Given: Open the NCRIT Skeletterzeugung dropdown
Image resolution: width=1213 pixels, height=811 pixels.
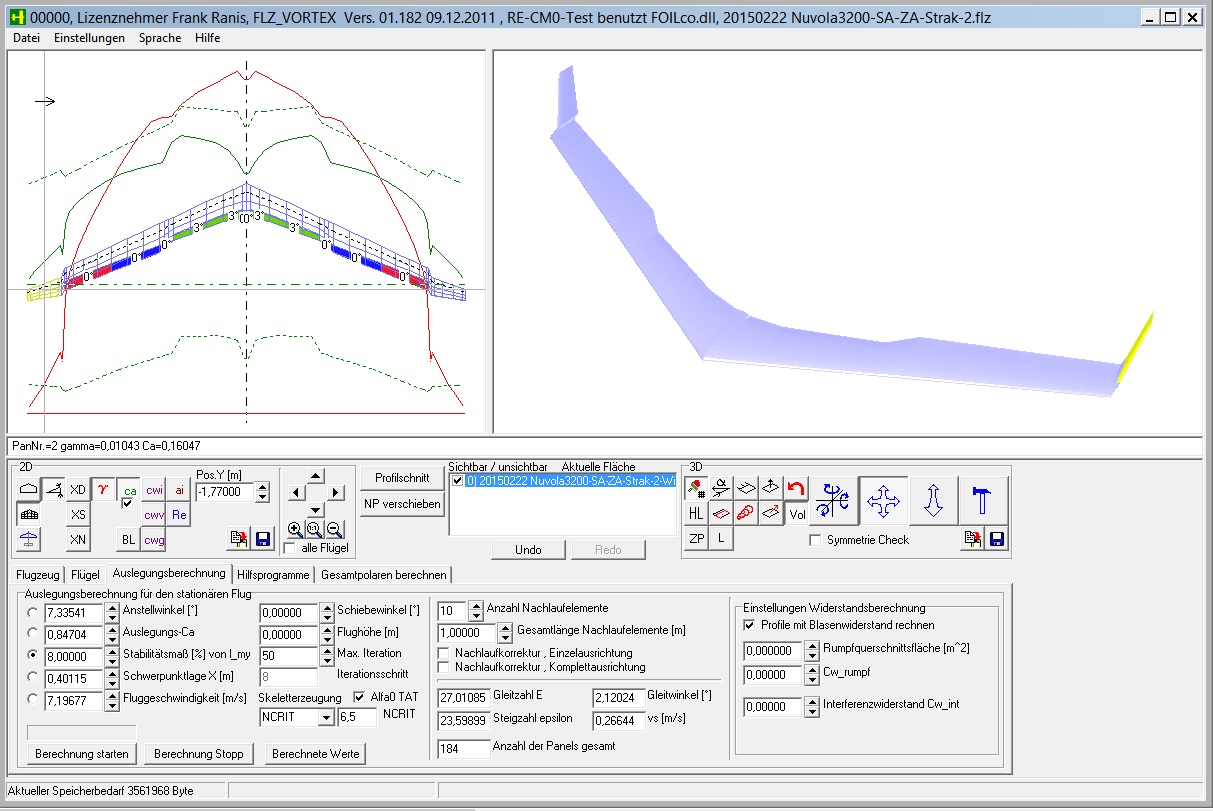Looking at the screenshot, I should click(324, 717).
